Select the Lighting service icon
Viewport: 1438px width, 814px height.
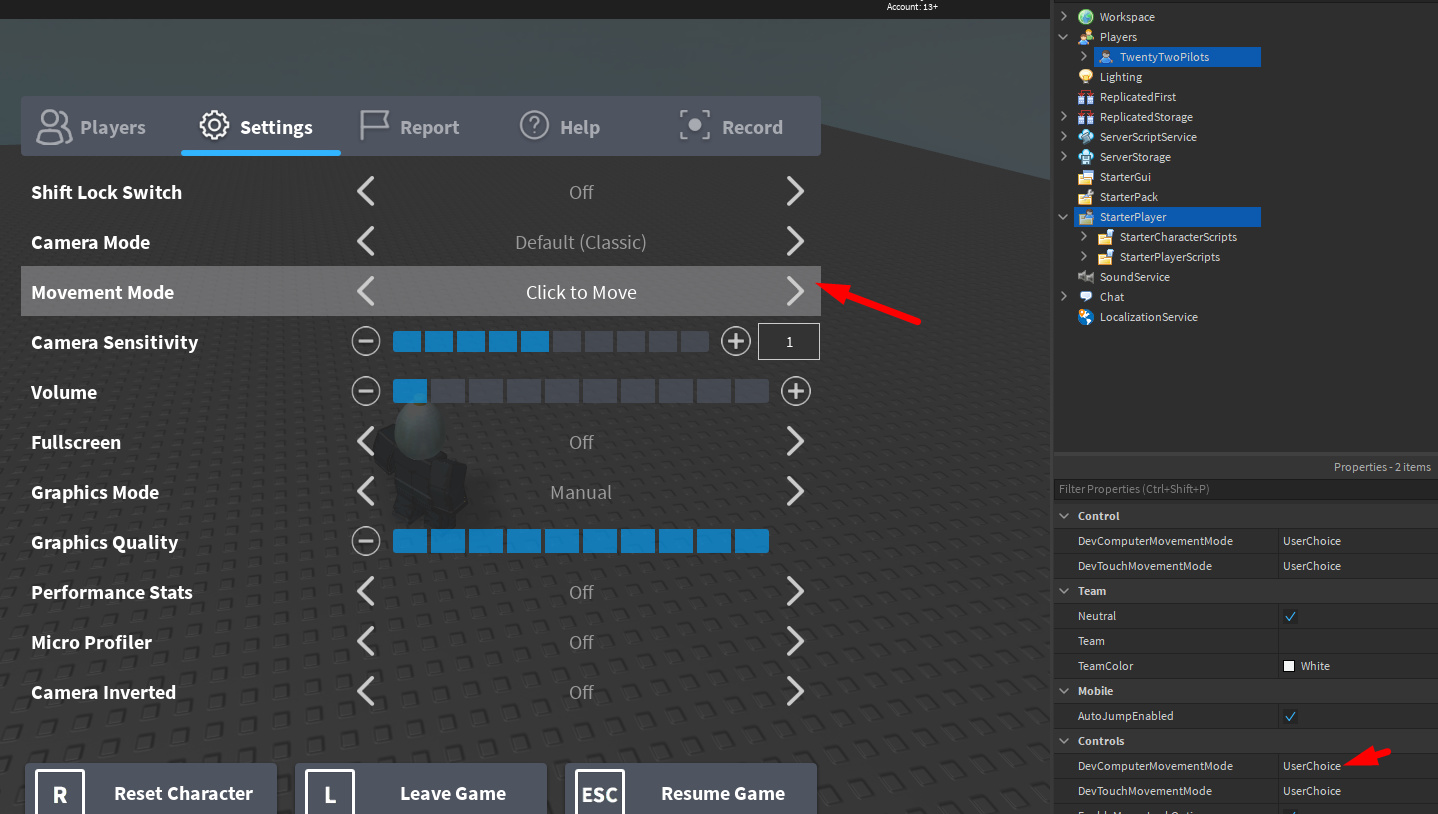(1087, 76)
